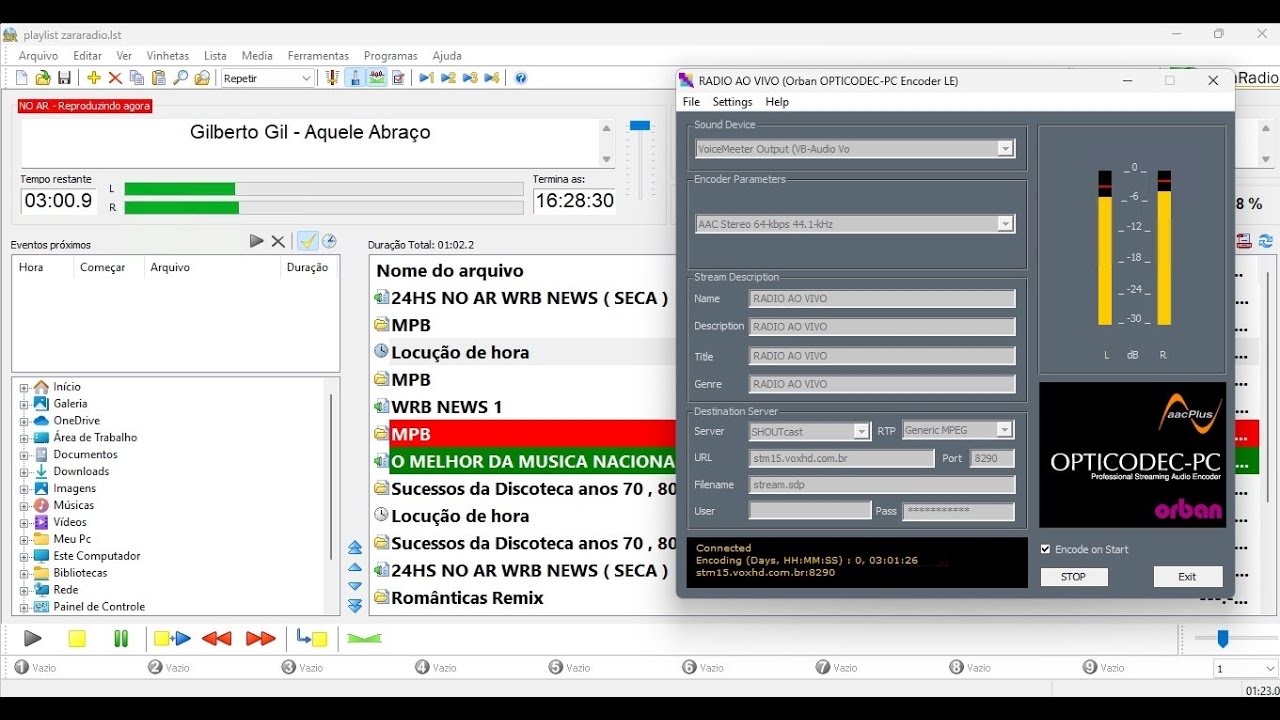The image size is (1280, 720).
Task: Expand the Início tree node
Action: (x=23, y=387)
